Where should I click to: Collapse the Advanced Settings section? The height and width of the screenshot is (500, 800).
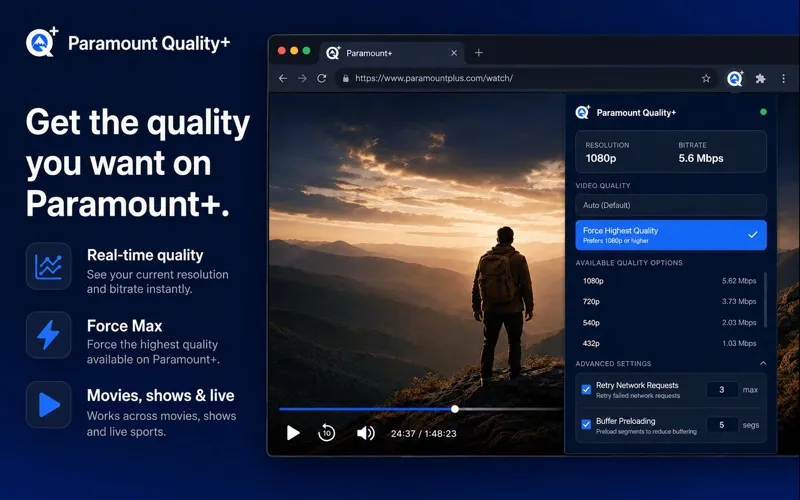pyautogui.click(x=763, y=363)
